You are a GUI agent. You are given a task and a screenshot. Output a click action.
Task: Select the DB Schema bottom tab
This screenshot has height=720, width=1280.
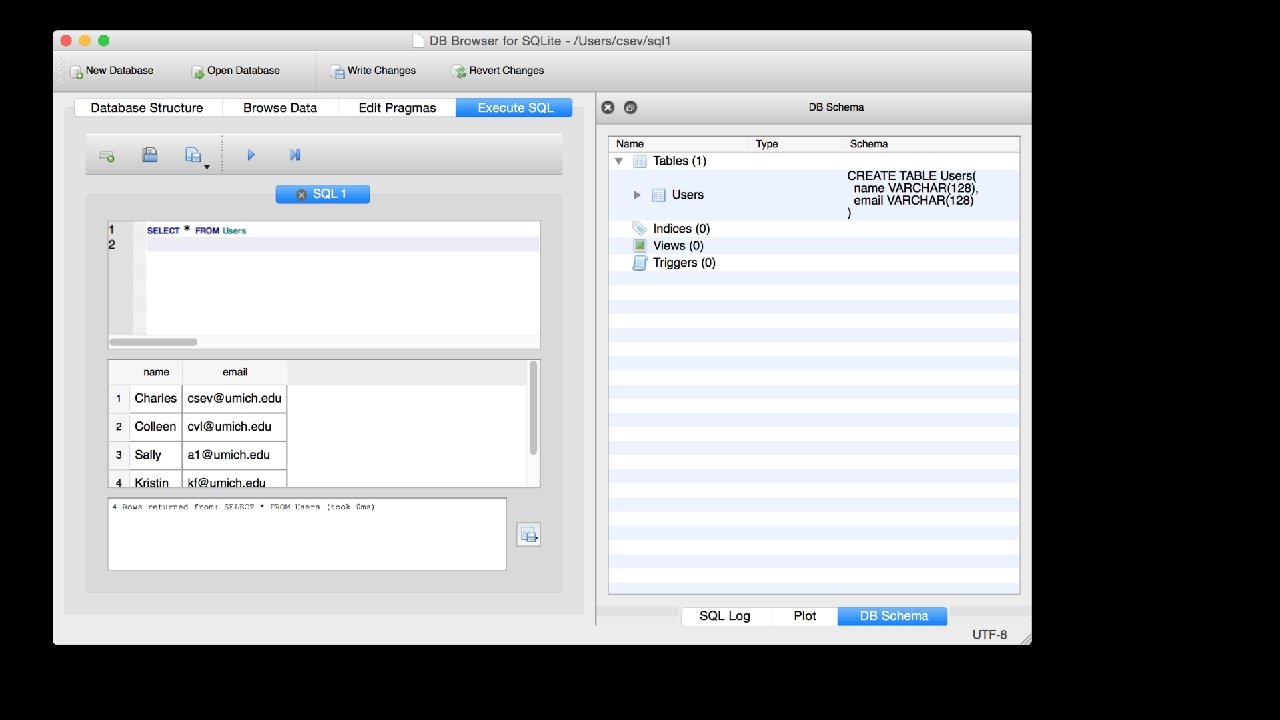pyautogui.click(x=893, y=616)
